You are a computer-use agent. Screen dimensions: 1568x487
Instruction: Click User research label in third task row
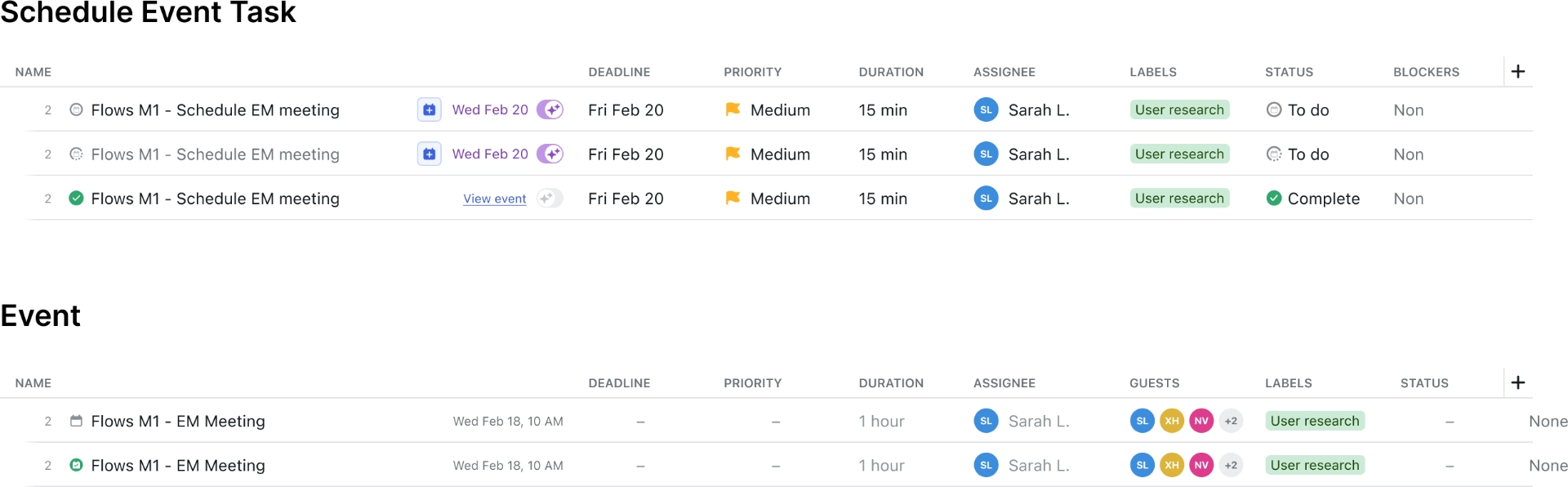point(1179,198)
